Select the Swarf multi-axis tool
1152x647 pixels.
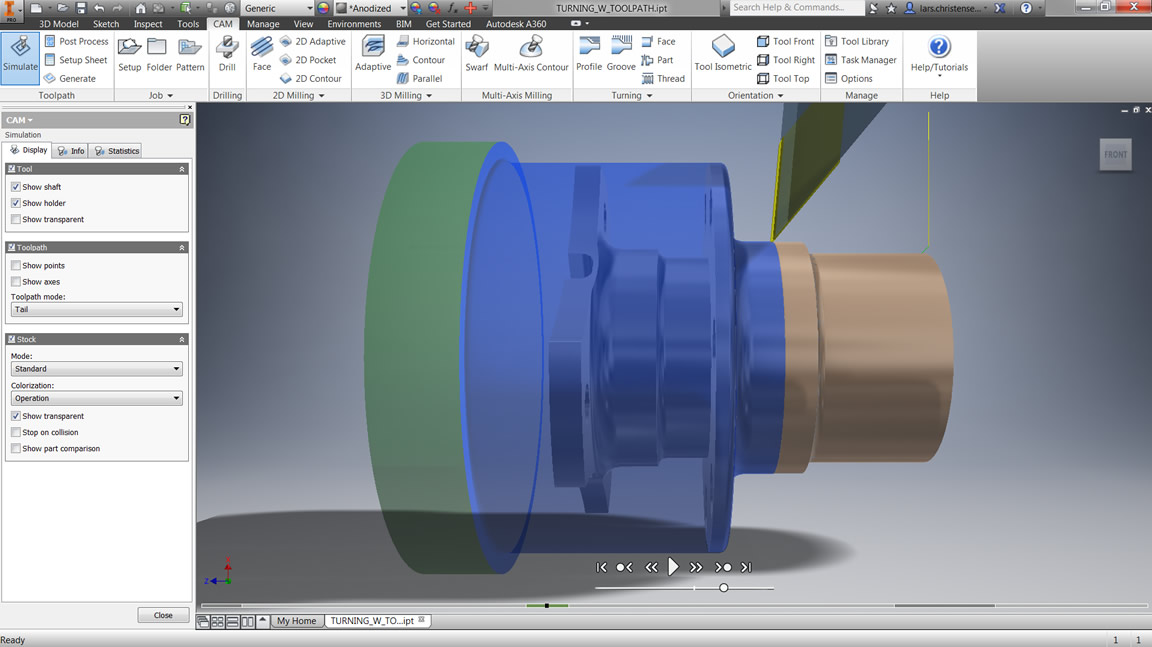tap(477, 54)
